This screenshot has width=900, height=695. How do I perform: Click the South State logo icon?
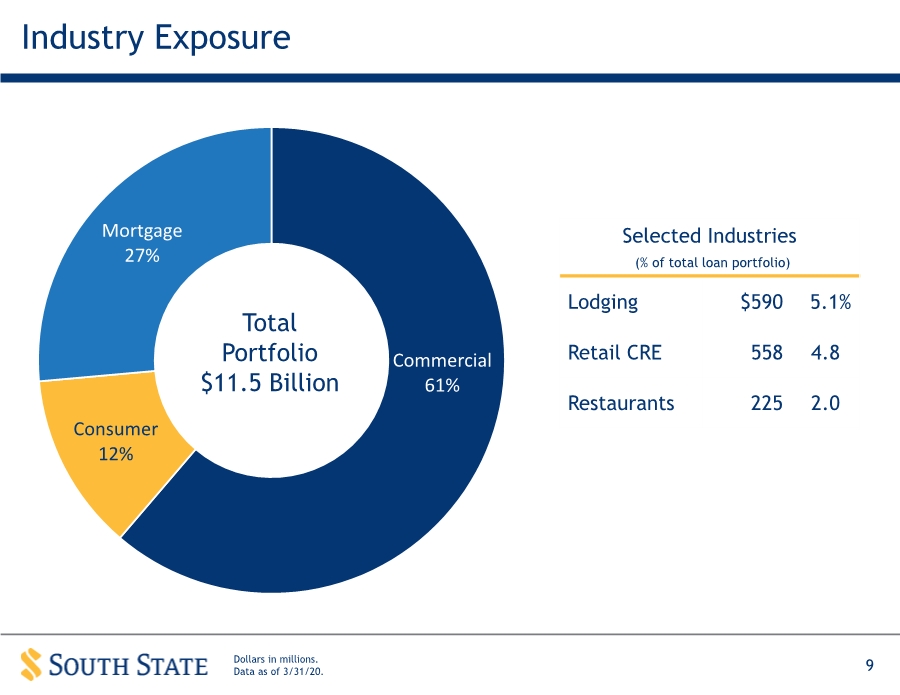(31, 665)
